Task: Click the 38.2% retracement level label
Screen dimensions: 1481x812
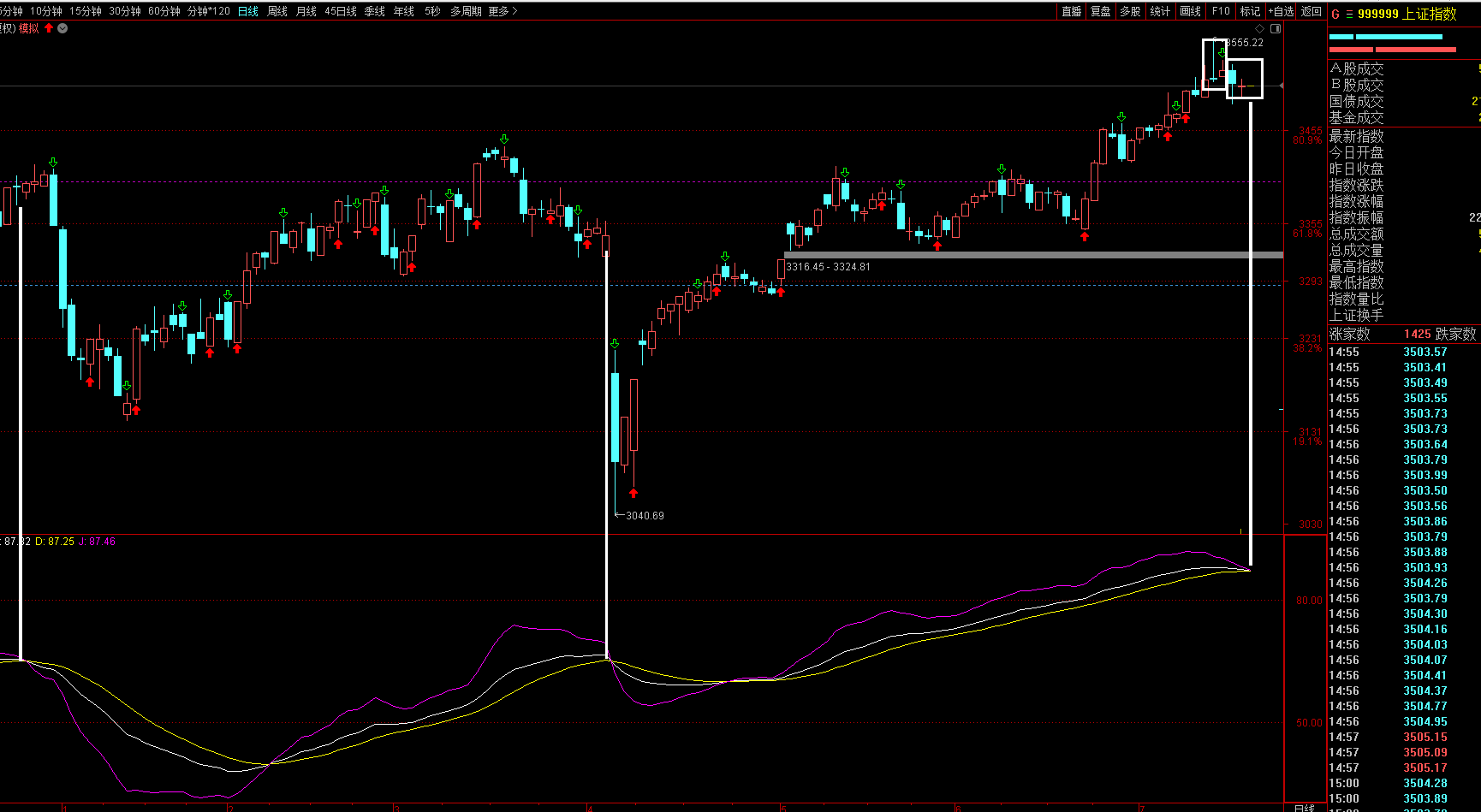Action: (1307, 348)
